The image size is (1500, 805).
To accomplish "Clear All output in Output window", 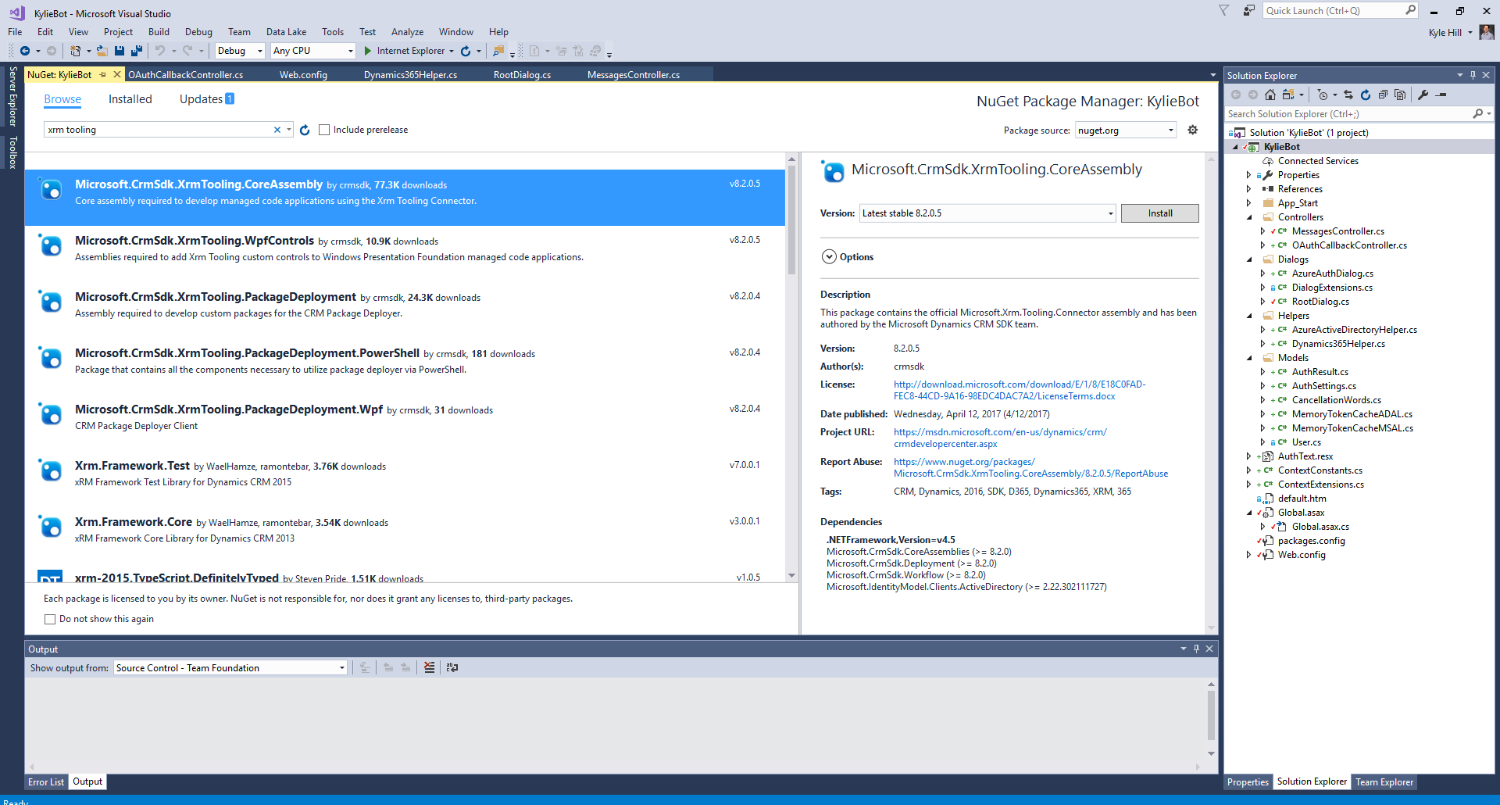I will click(x=429, y=668).
